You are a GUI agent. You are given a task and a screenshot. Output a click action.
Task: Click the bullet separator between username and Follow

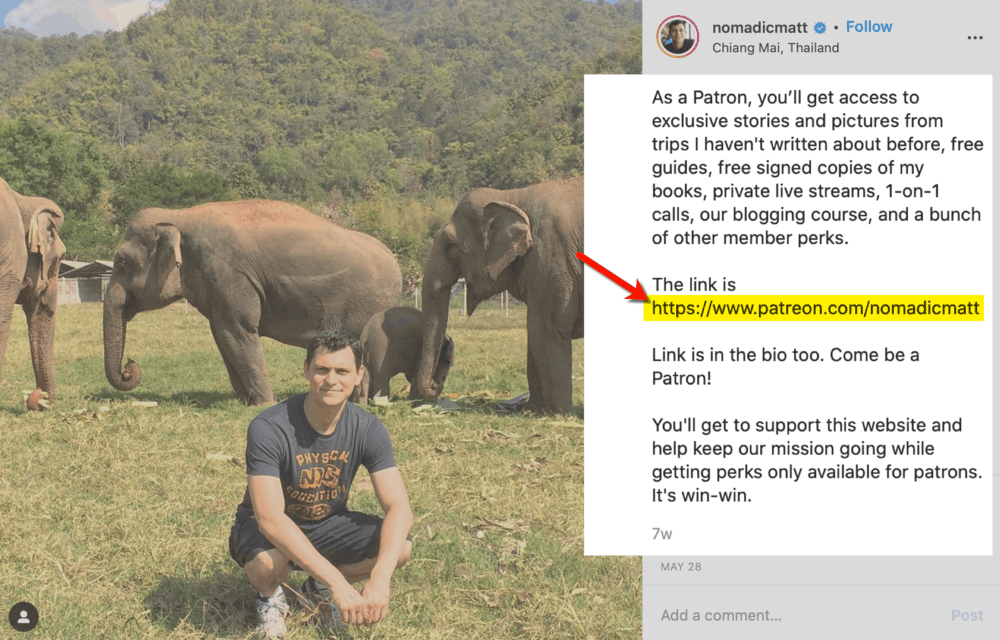(x=838, y=27)
